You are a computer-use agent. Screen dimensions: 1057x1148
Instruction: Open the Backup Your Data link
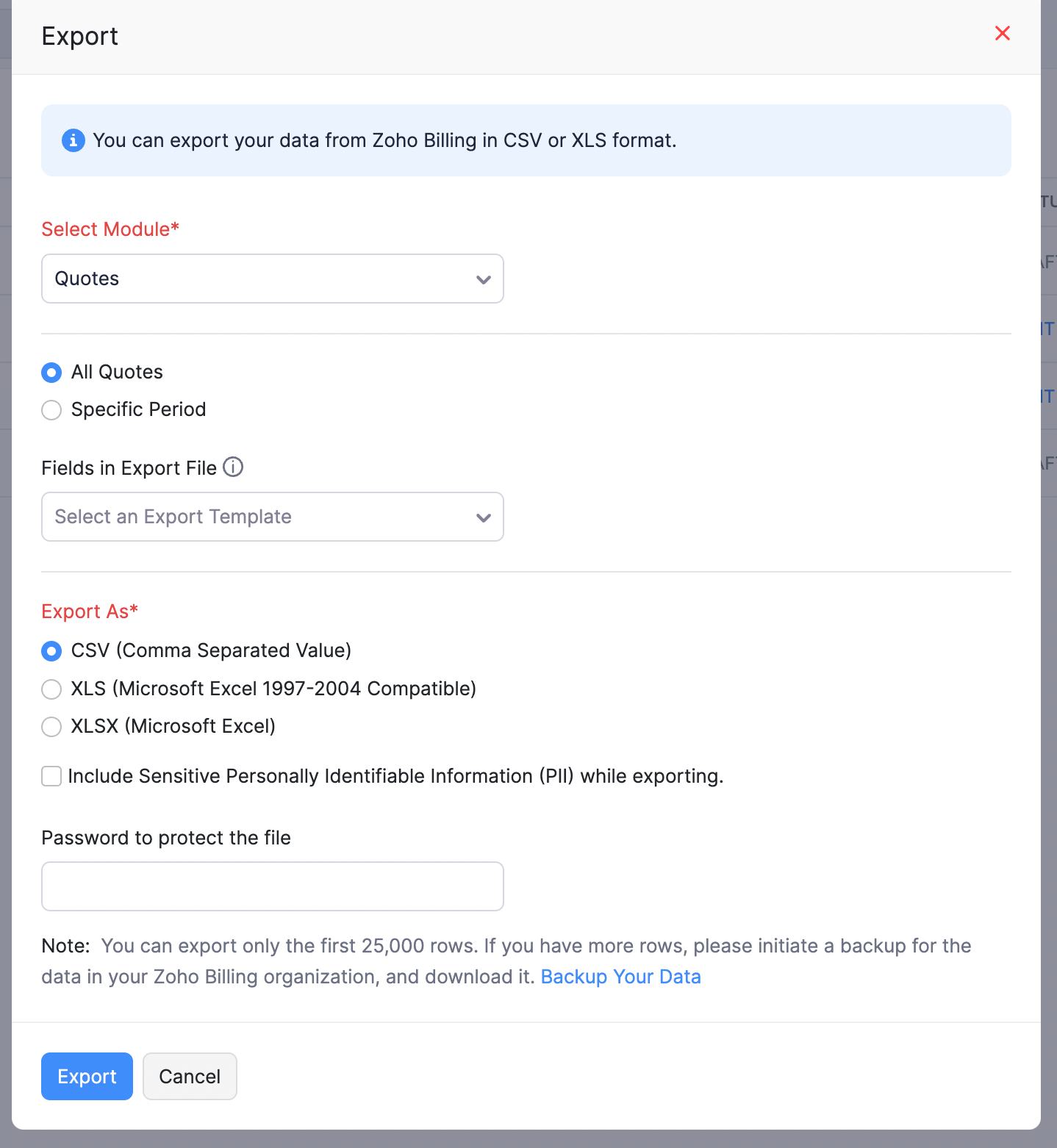620,977
